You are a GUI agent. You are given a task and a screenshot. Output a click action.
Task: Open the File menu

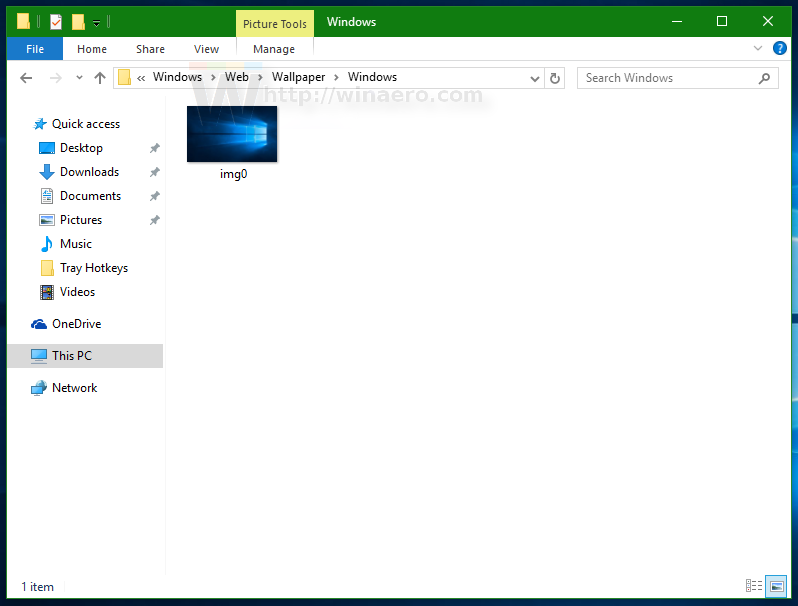tap(35, 49)
